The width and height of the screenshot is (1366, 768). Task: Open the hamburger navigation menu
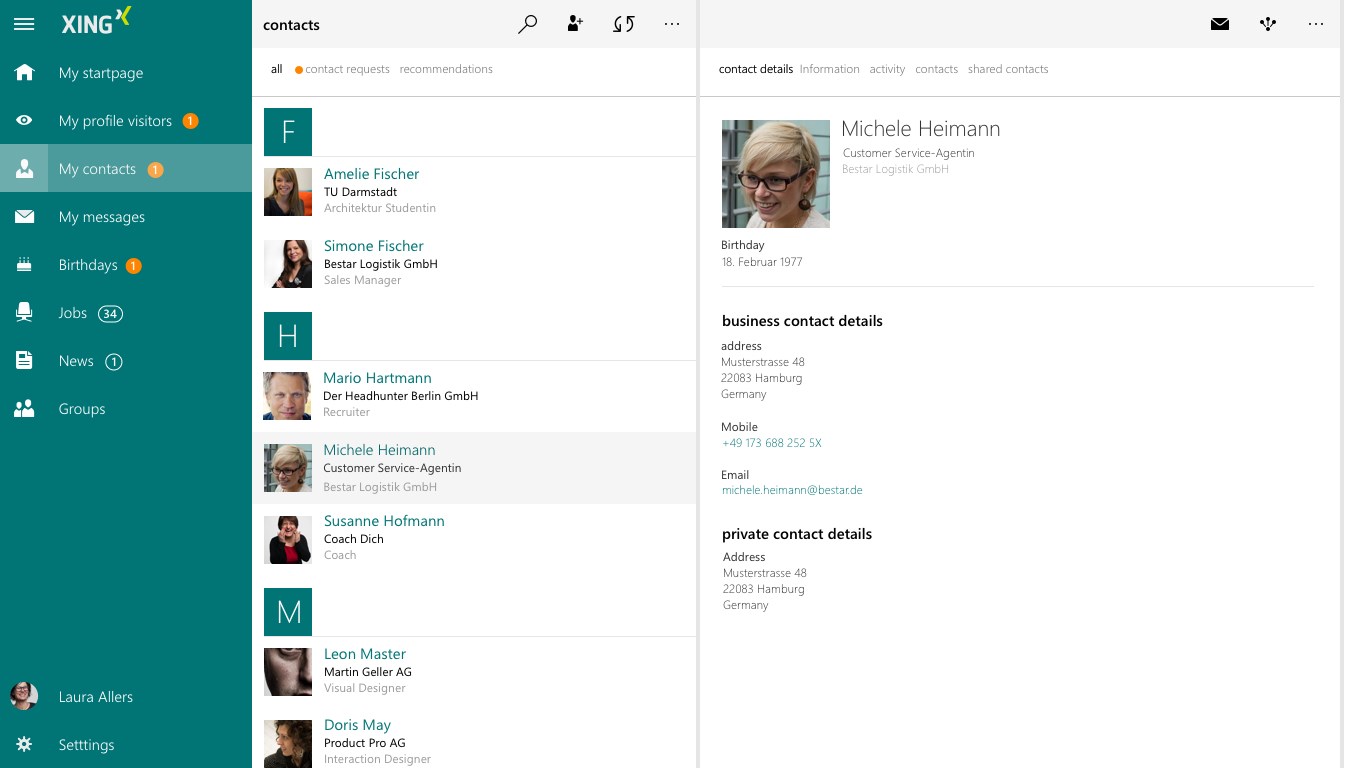[24, 24]
